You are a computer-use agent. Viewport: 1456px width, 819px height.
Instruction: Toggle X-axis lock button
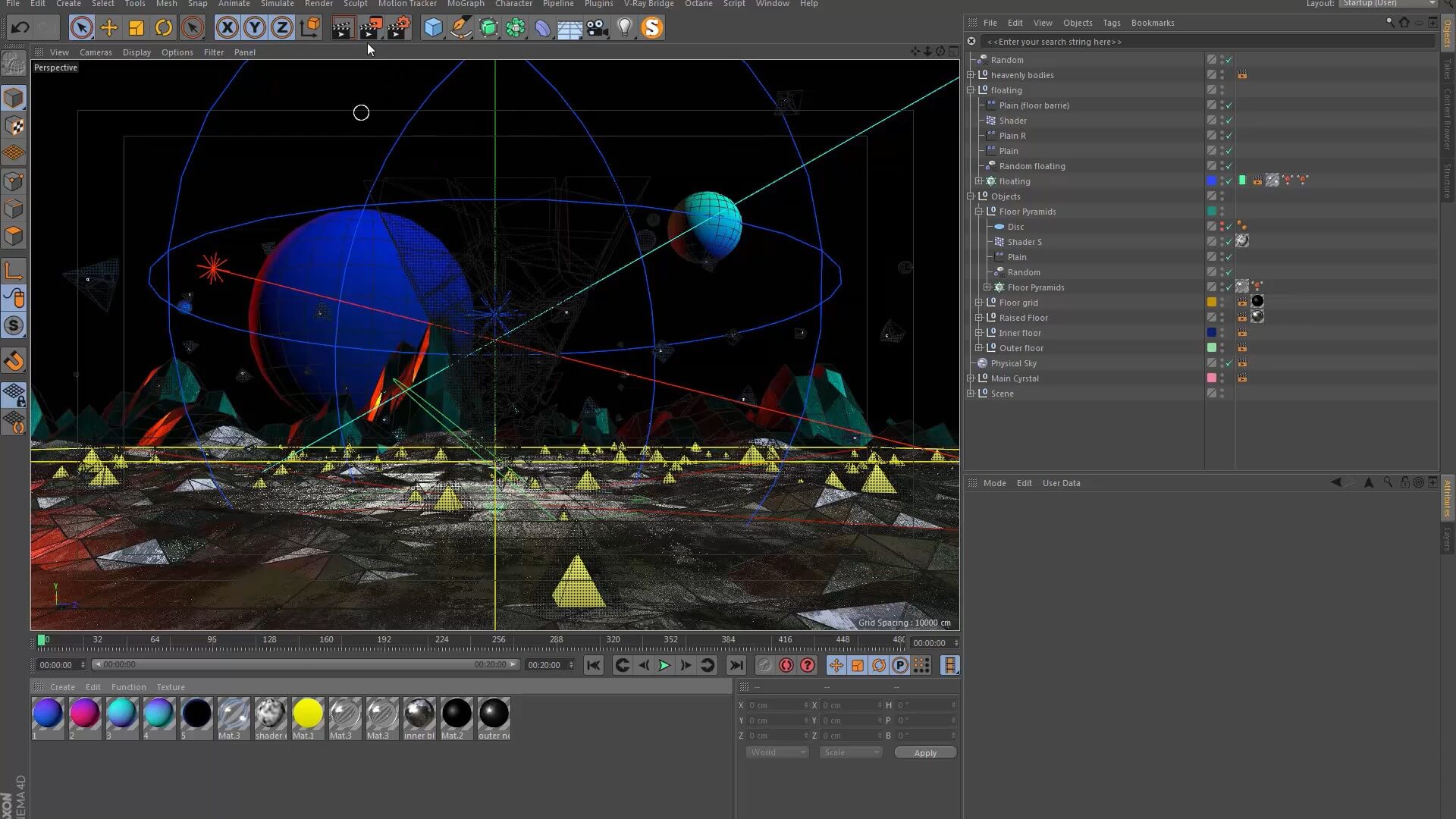click(x=227, y=28)
